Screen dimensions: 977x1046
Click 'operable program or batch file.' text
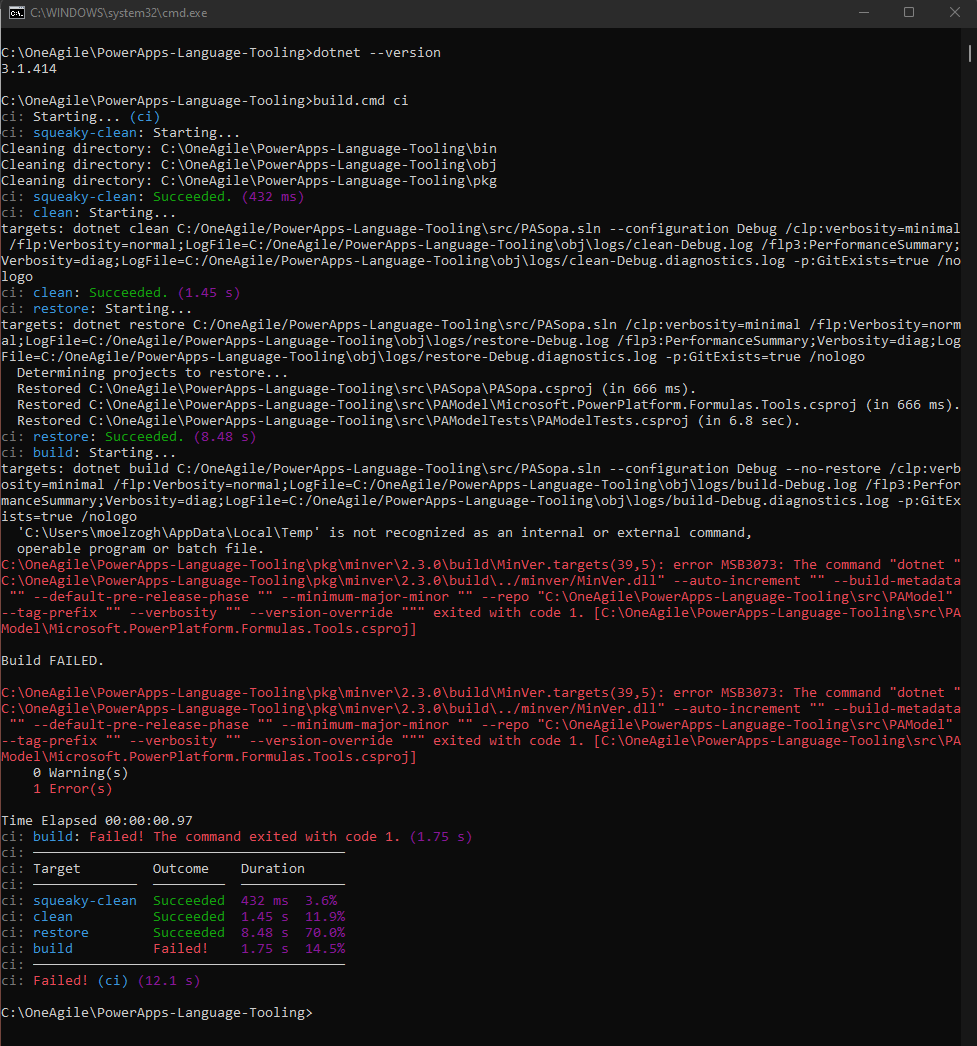140,549
